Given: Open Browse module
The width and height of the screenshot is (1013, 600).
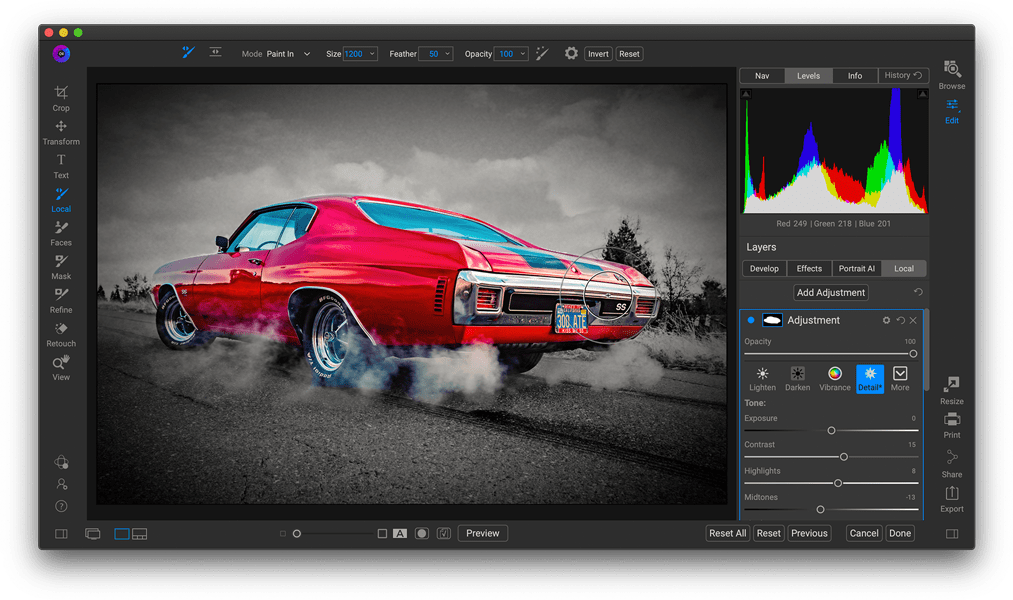Looking at the screenshot, I should (951, 74).
